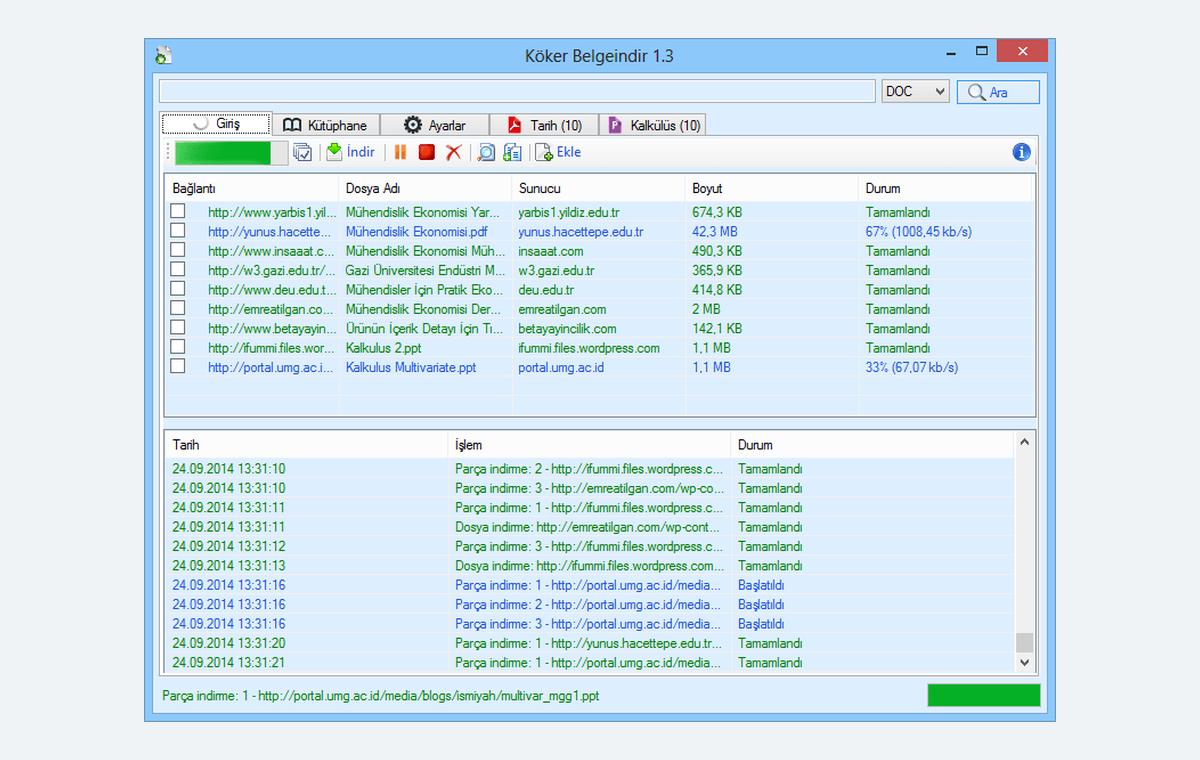The width and height of the screenshot is (1200, 760).
Task: Select the log entry at 24.09.2014 13:31:20
Action: [589, 643]
